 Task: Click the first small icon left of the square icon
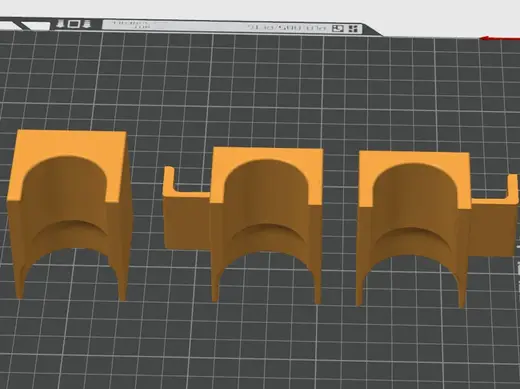coord(61,23)
